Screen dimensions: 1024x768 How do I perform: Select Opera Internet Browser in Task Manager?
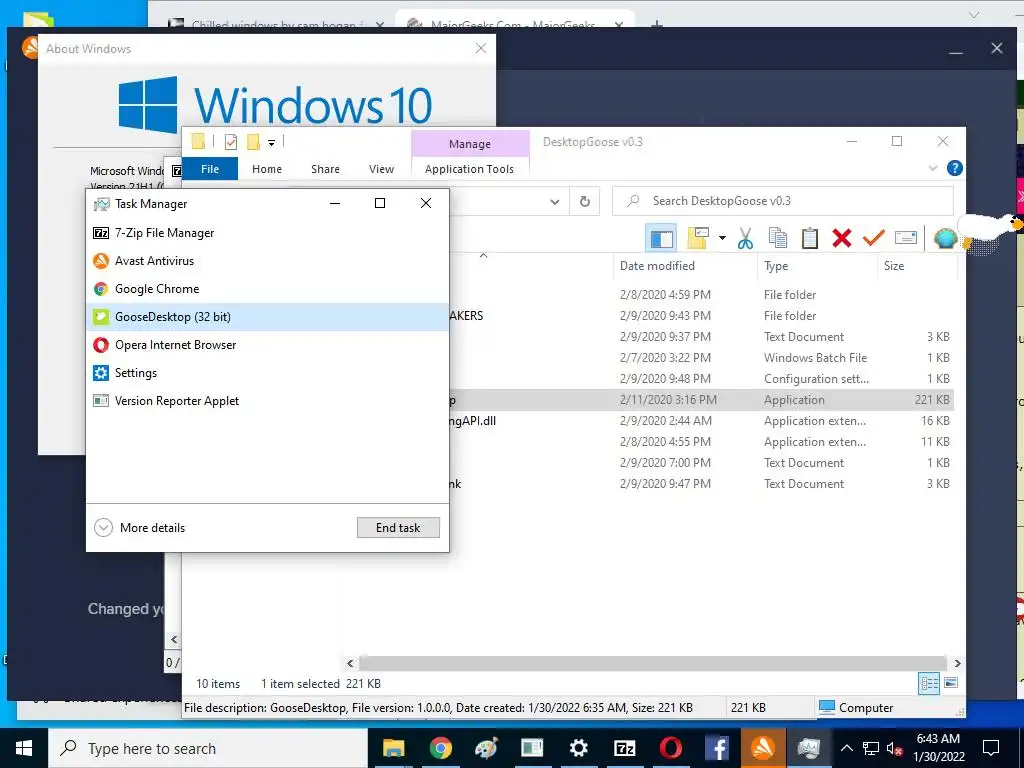tap(267, 345)
